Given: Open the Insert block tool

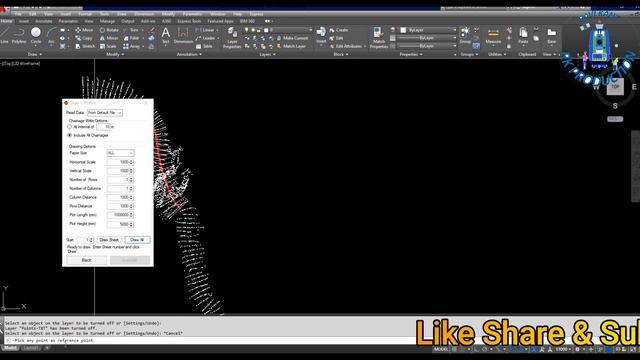Looking at the screenshot, I should click(x=321, y=35).
